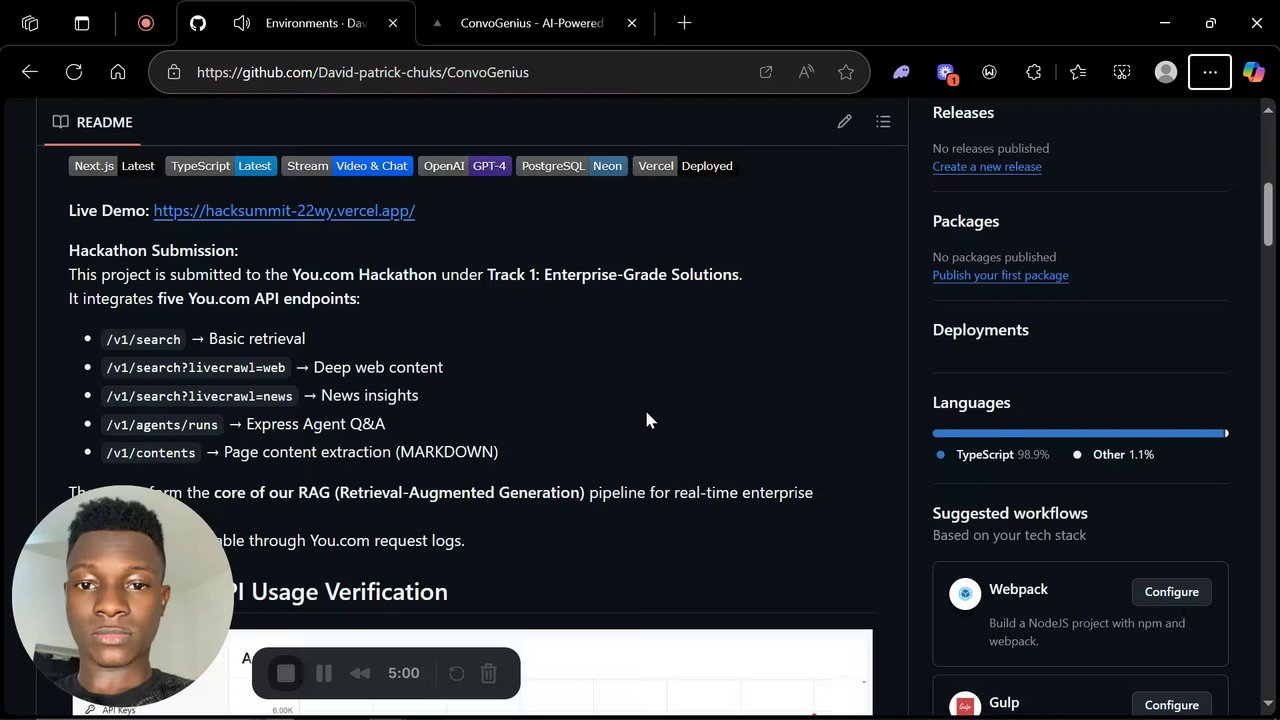Viewport: 1280px width, 720px height.
Task: Open the browser Extensions puzzle icon
Action: click(x=1034, y=72)
